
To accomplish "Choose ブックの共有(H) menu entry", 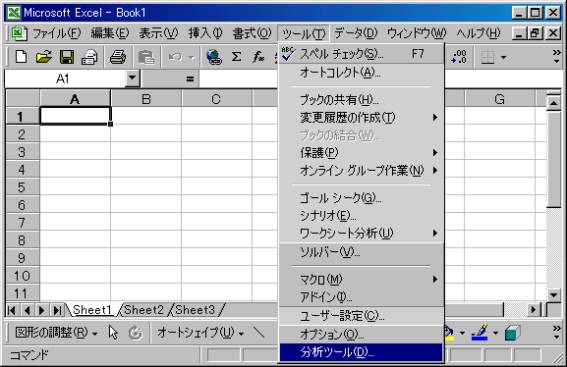I will [x=361, y=99].
